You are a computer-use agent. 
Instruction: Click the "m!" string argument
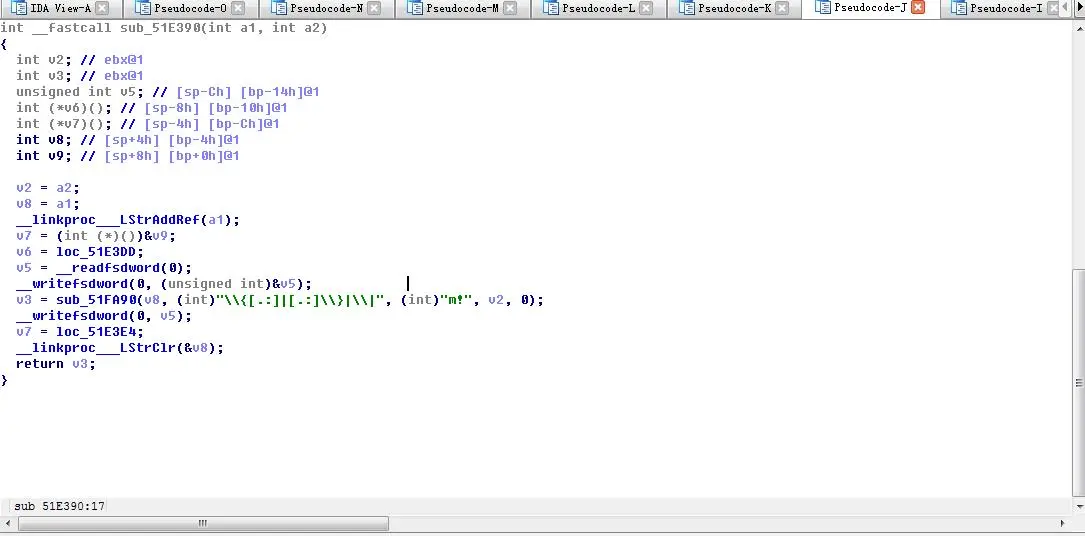[x=455, y=299]
